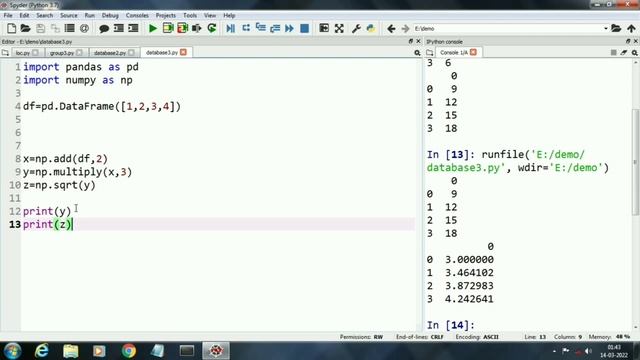Open the Source menu
This screenshot has height=360, width=640.
pos(69,15)
